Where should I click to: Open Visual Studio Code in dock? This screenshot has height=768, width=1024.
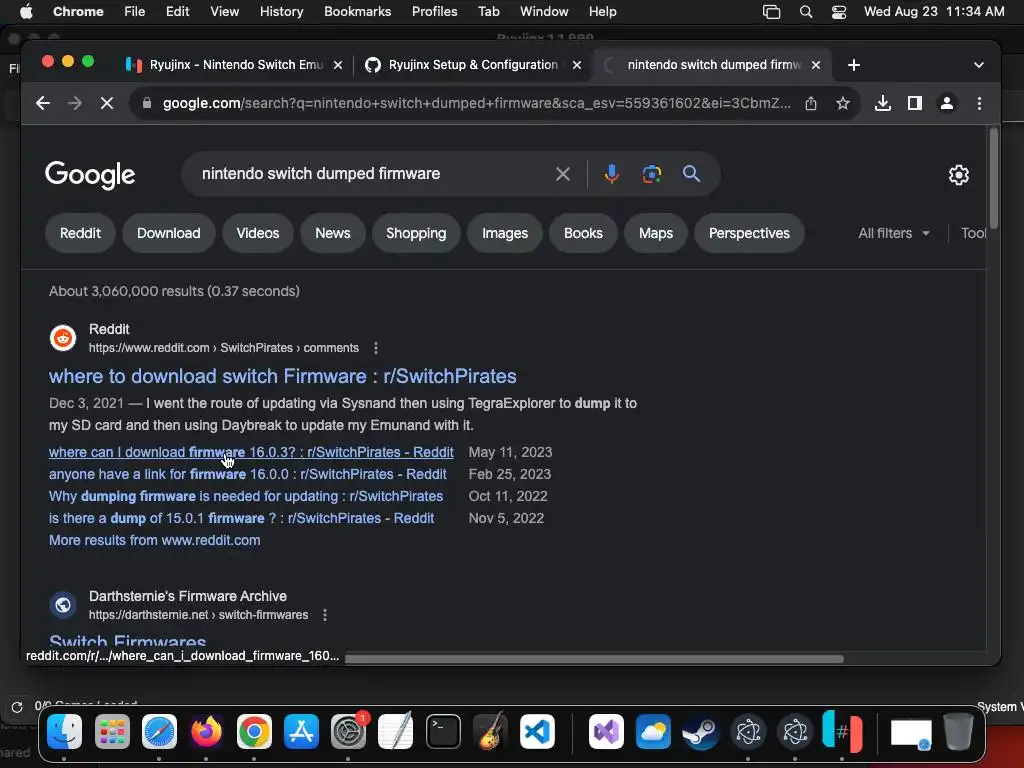[x=537, y=731]
